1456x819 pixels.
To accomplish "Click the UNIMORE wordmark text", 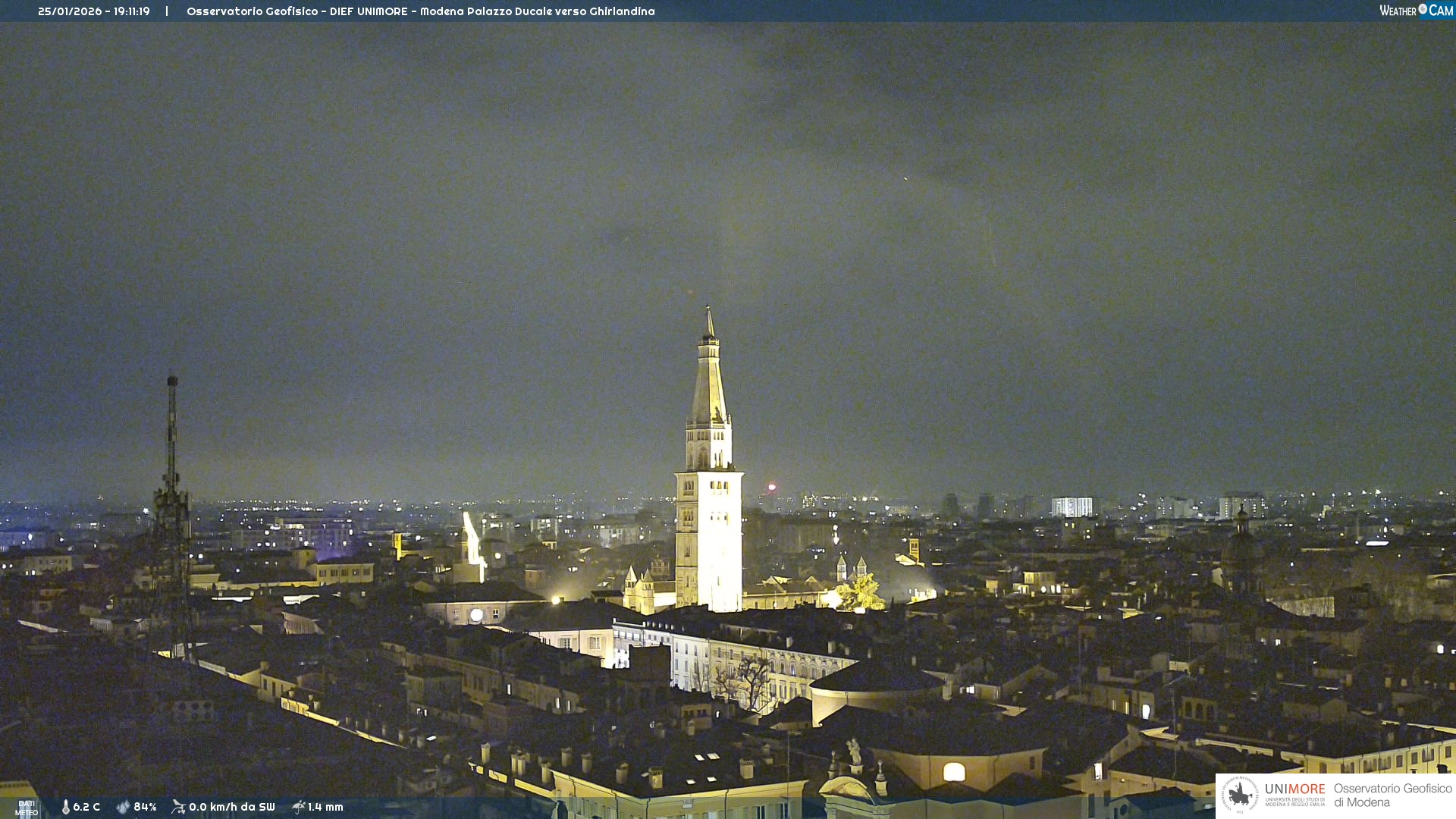I will [x=1294, y=789].
